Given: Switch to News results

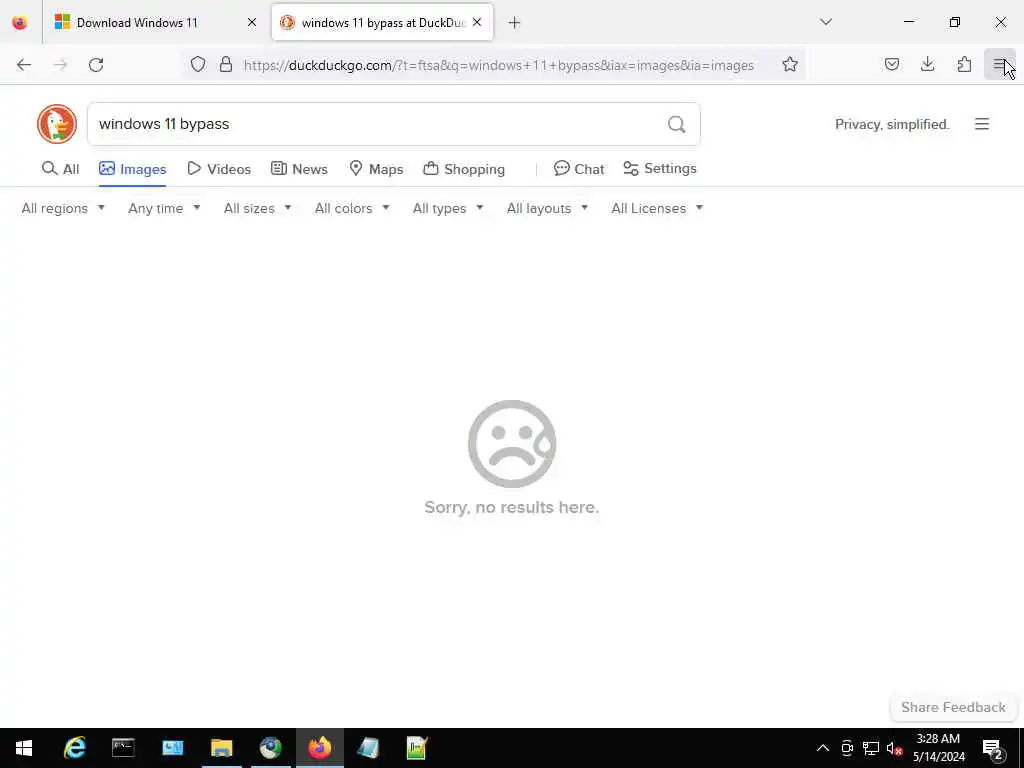Looking at the screenshot, I should pos(299,169).
